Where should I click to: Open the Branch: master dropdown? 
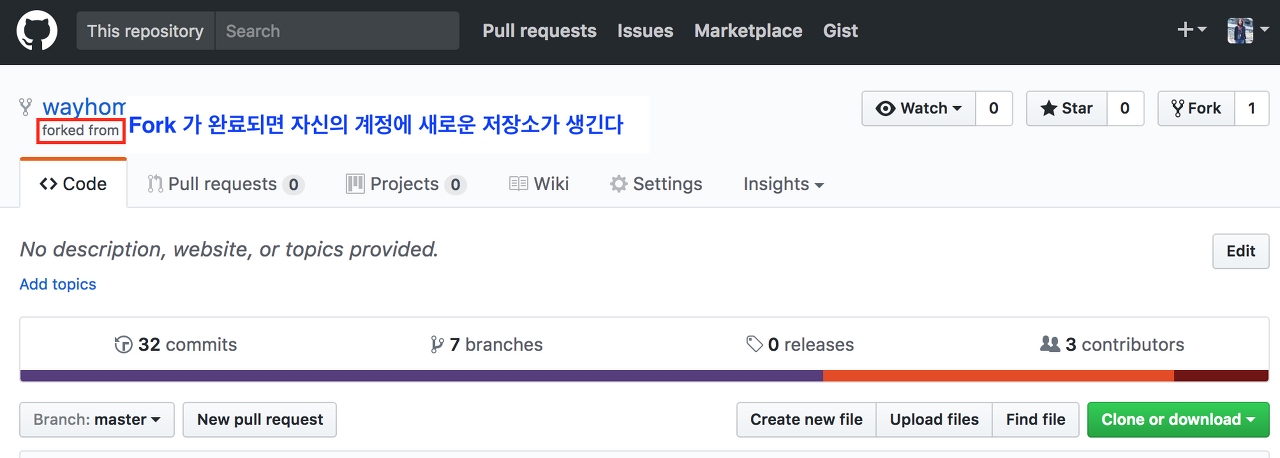pyautogui.click(x=97, y=420)
